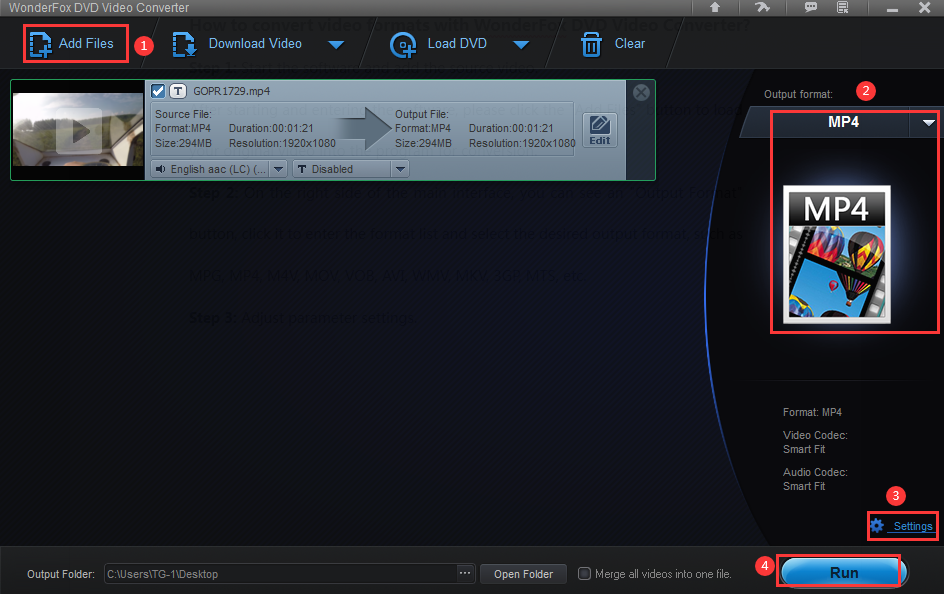Browse output folder with the ellipsis button
The image size is (944, 594).
coord(465,574)
